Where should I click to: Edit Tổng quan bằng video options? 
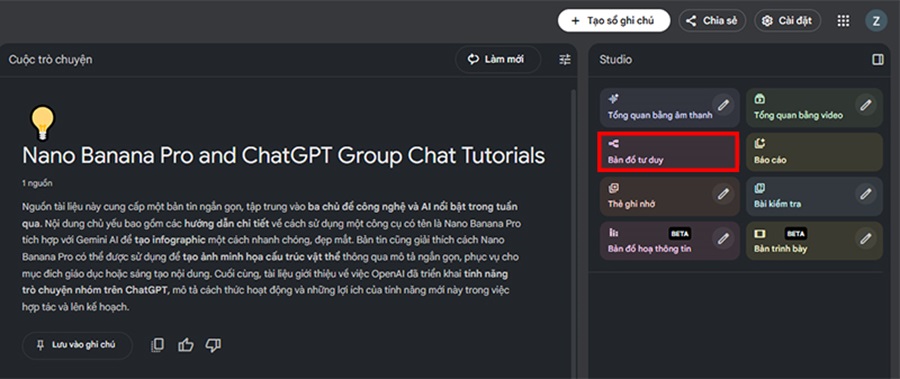(x=866, y=105)
